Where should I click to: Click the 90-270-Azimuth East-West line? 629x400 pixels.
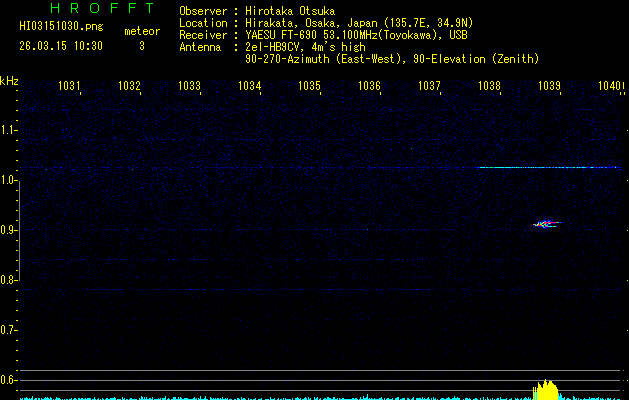click(x=392, y=59)
